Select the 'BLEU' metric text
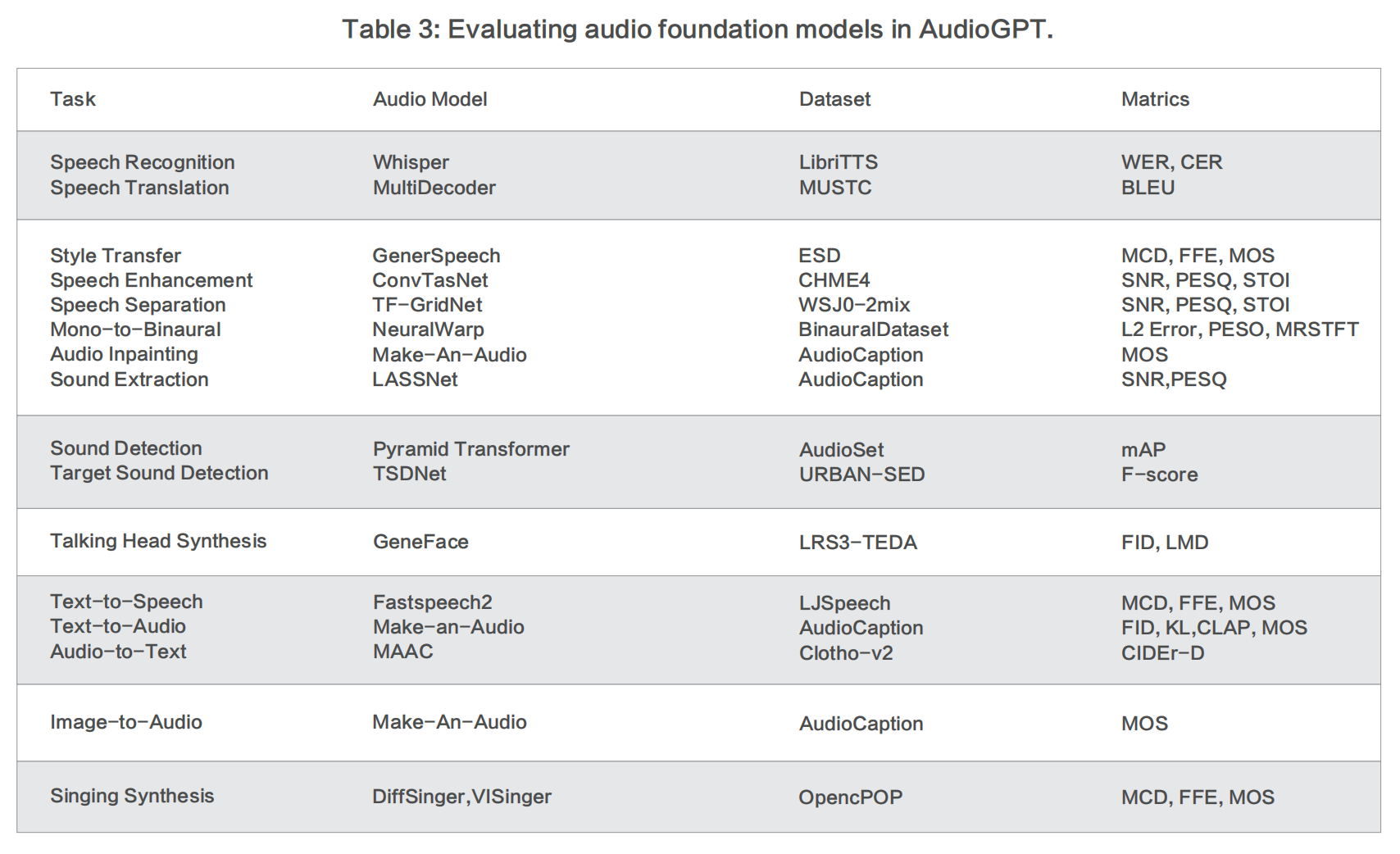Screen dimensions: 1400x854 (x=1148, y=188)
